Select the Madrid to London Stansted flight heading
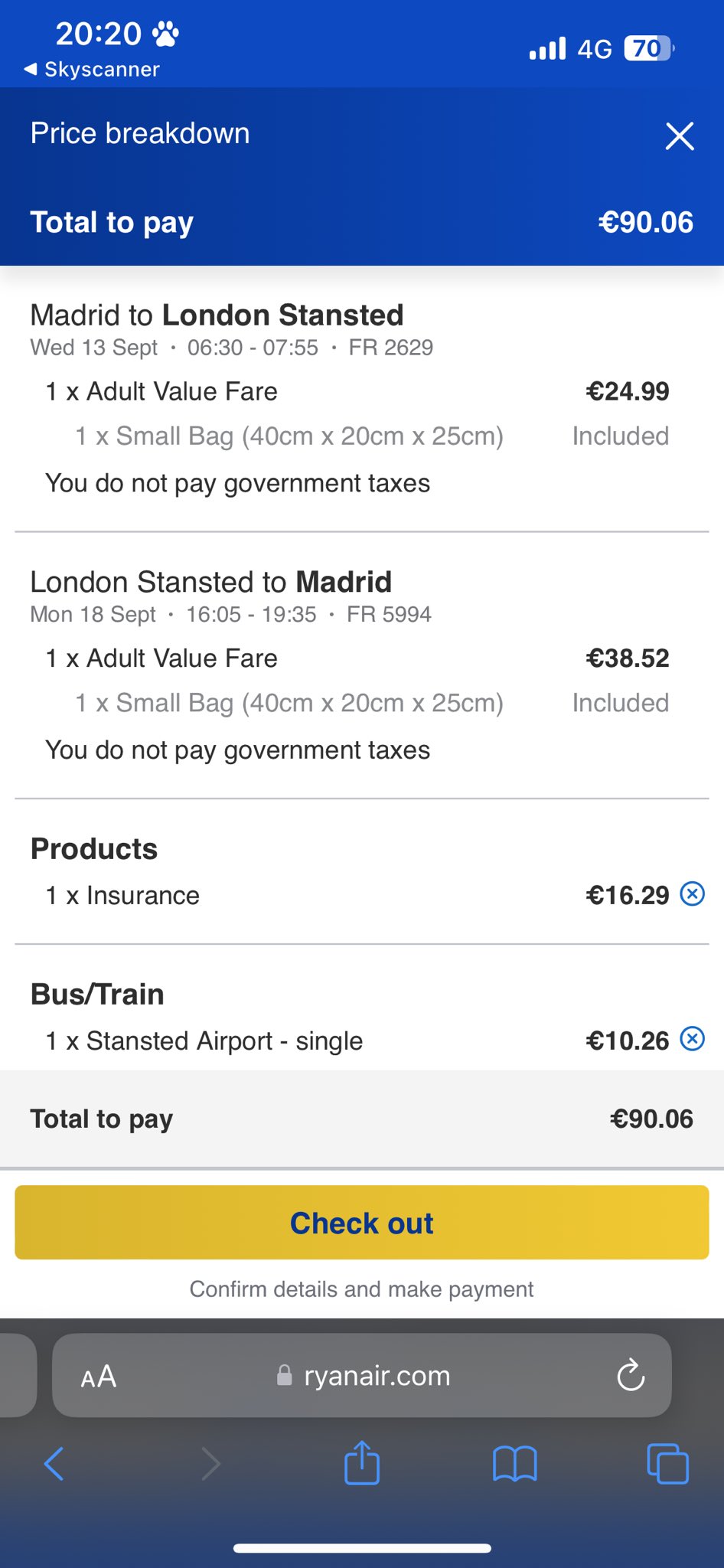The height and width of the screenshot is (1568, 724). 217,315
